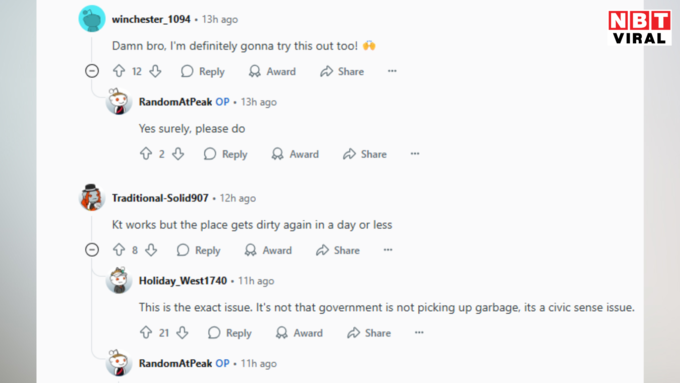The height and width of the screenshot is (383, 680).
Task: Upvote RandomAtPeak's 'Yes surely, please do' reply
Action: click(x=146, y=154)
